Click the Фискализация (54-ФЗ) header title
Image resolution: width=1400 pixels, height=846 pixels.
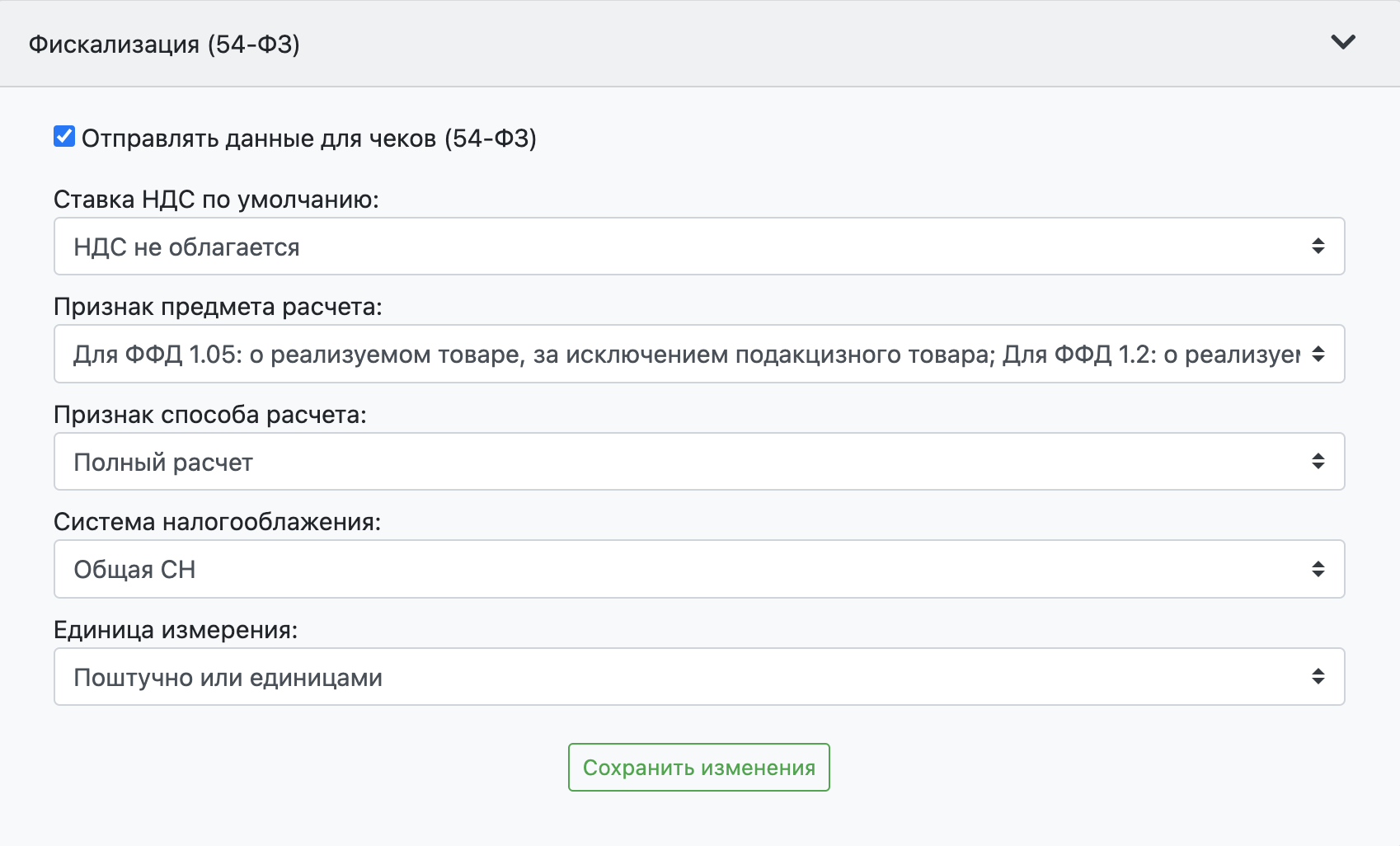coord(164,44)
